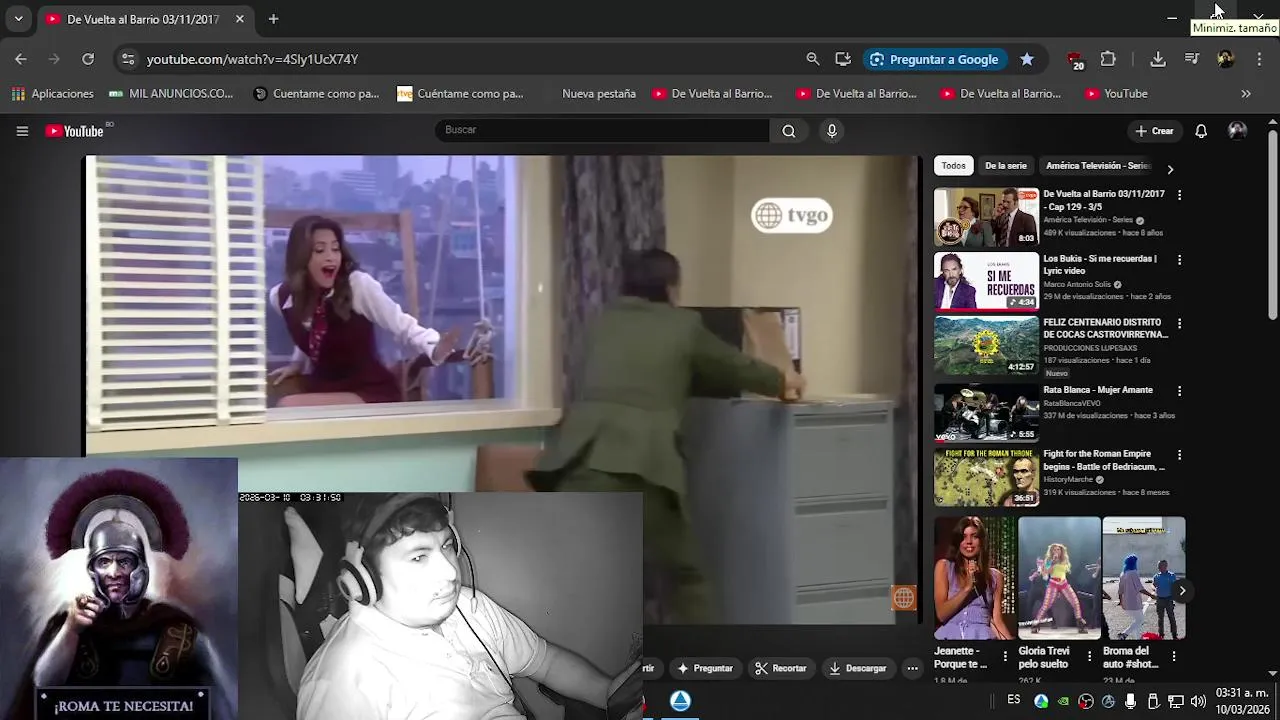Open the Chrome extensions puzzle icon
This screenshot has height=720, width=1280.
[1108, 59]
